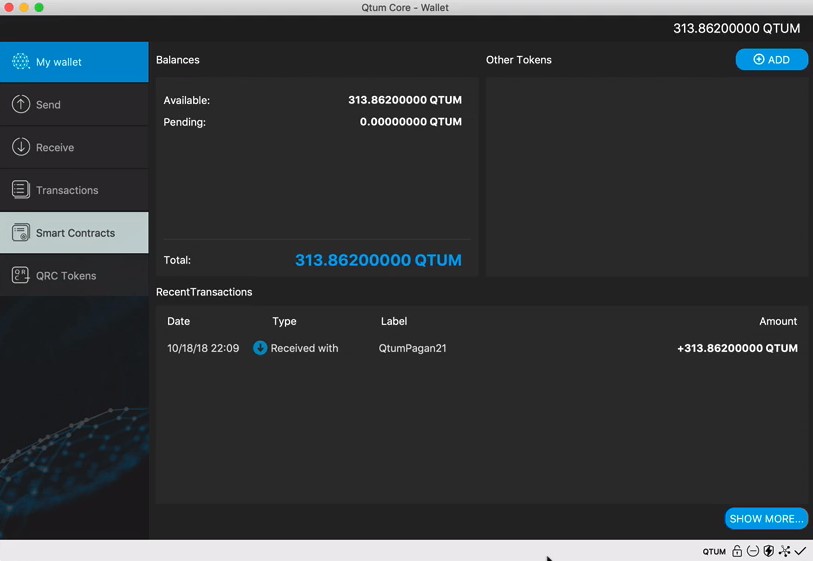Click the My wallet globe icon
Viewport: 813px width, 561px height.
[x=21, y=62]
